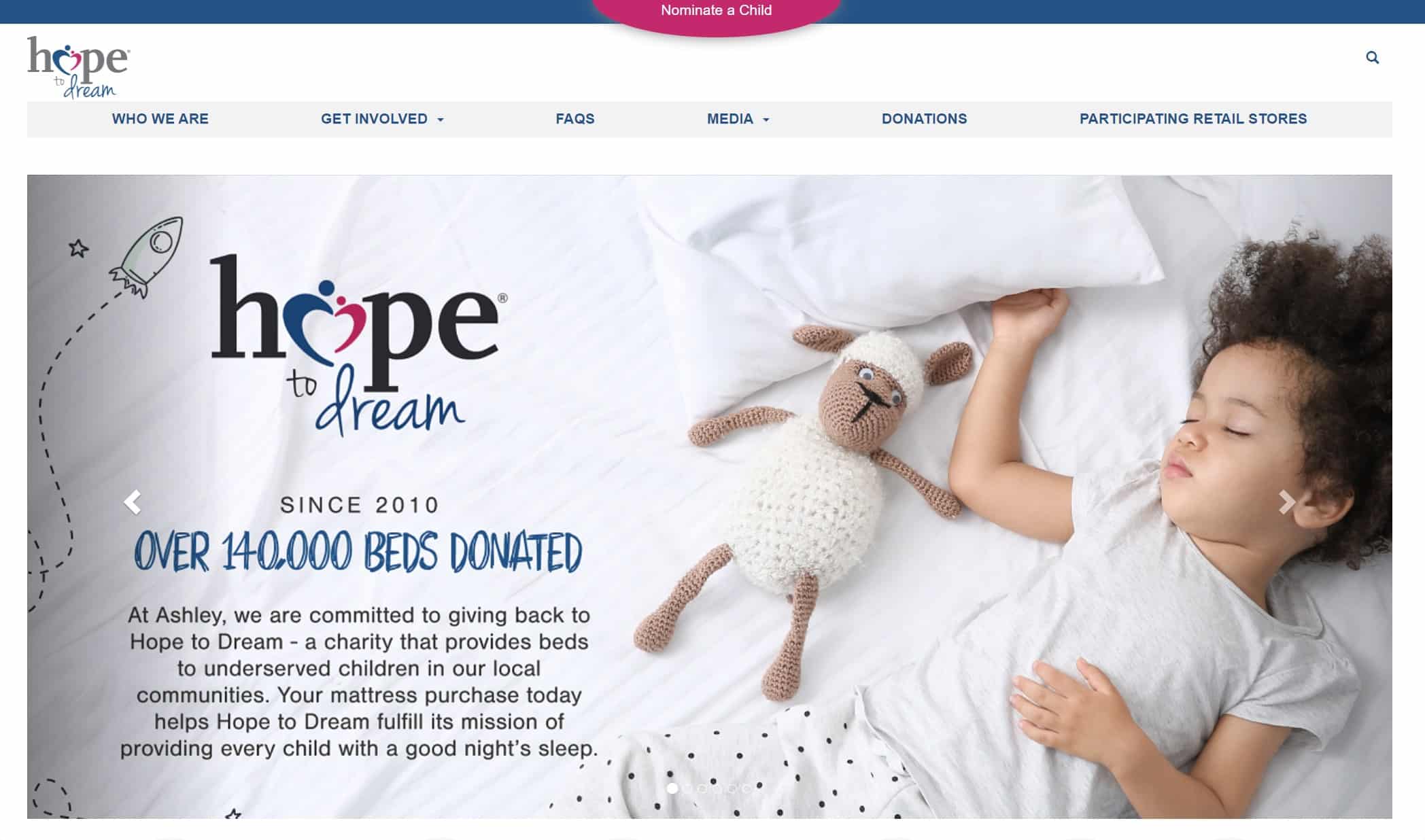Select the last carousel indicator dot
Viewport: 1425px width, 840px height.
point(747,788)
